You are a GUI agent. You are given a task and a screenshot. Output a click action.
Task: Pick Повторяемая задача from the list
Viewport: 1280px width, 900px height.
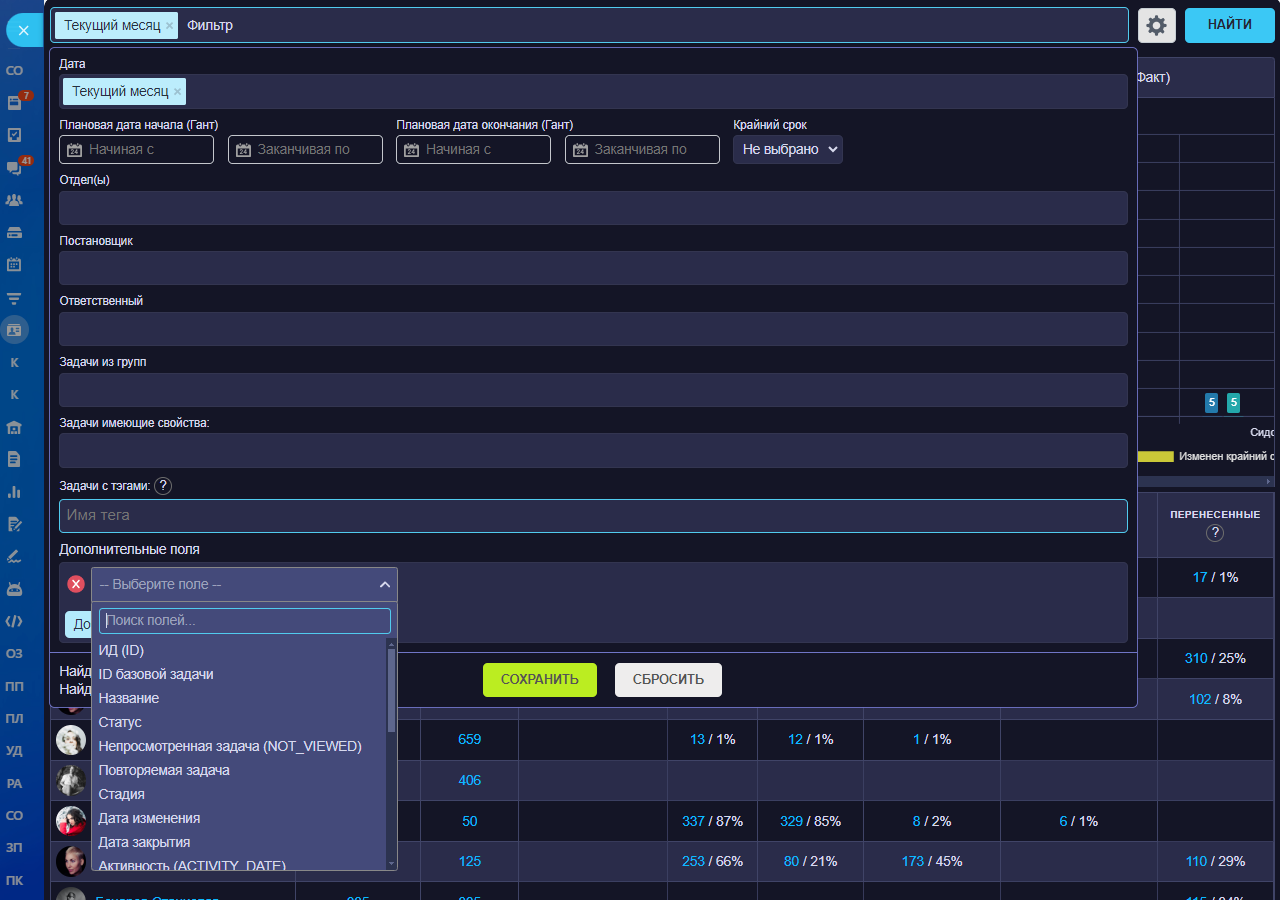tap(164, 770)
